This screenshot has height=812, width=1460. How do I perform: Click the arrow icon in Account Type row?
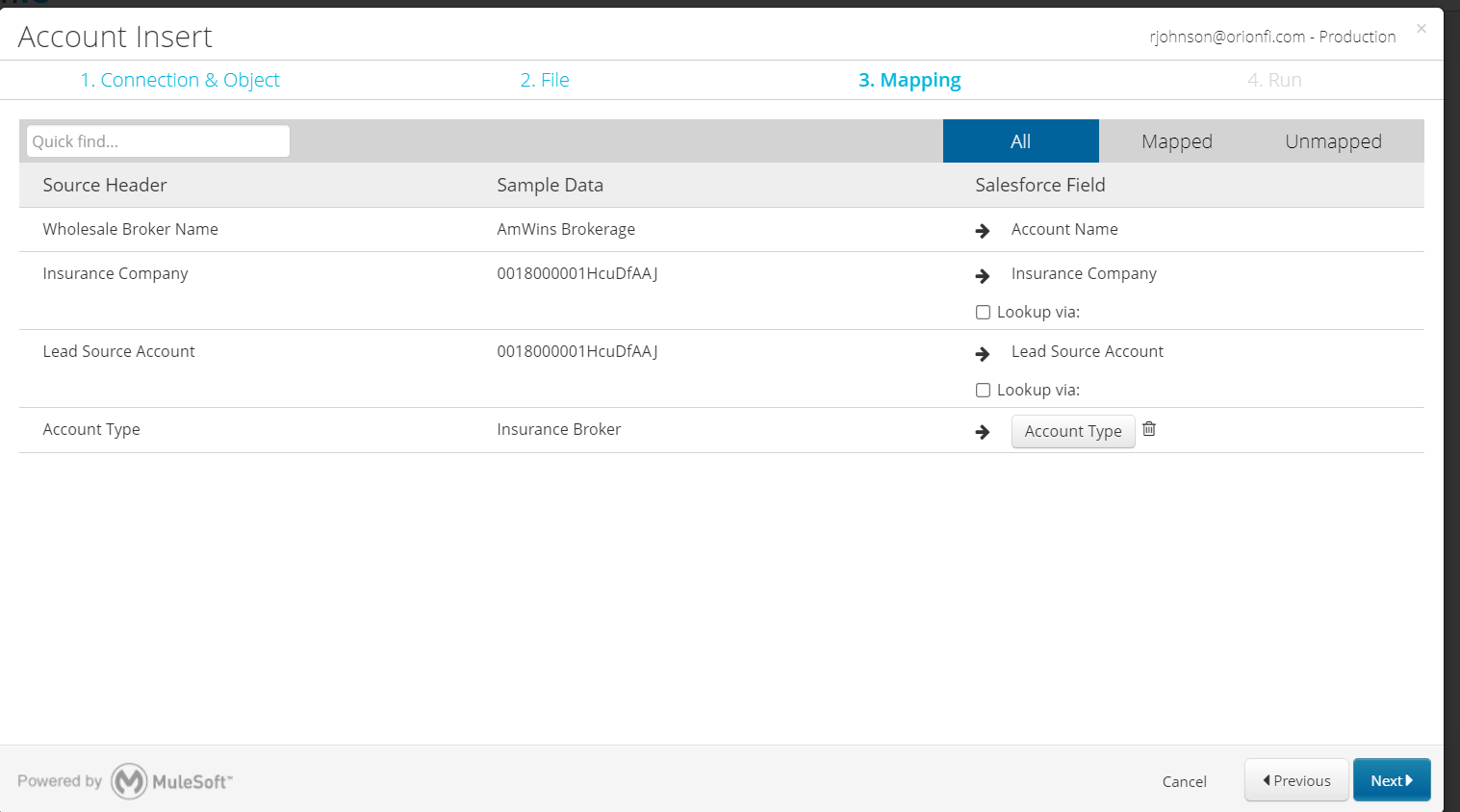pos(983,432)
